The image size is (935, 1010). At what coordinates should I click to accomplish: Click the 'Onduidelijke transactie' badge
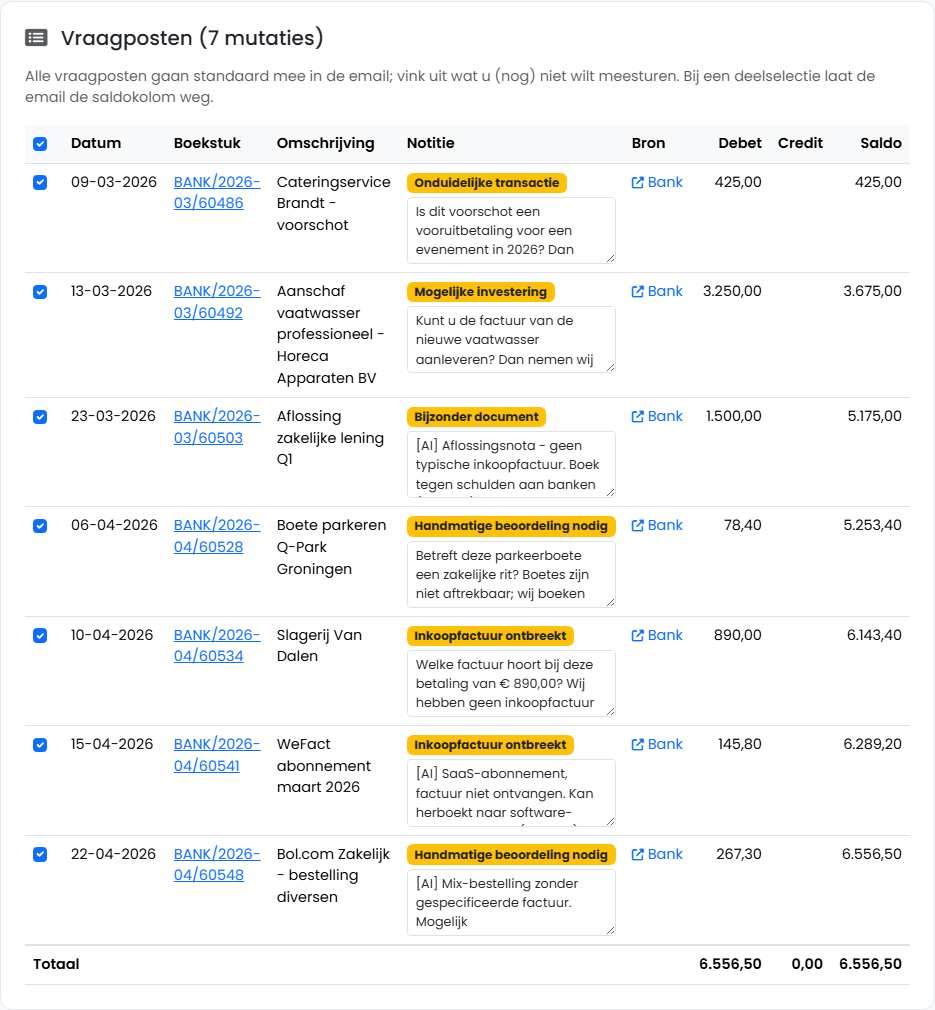click(x=487, y=183)
